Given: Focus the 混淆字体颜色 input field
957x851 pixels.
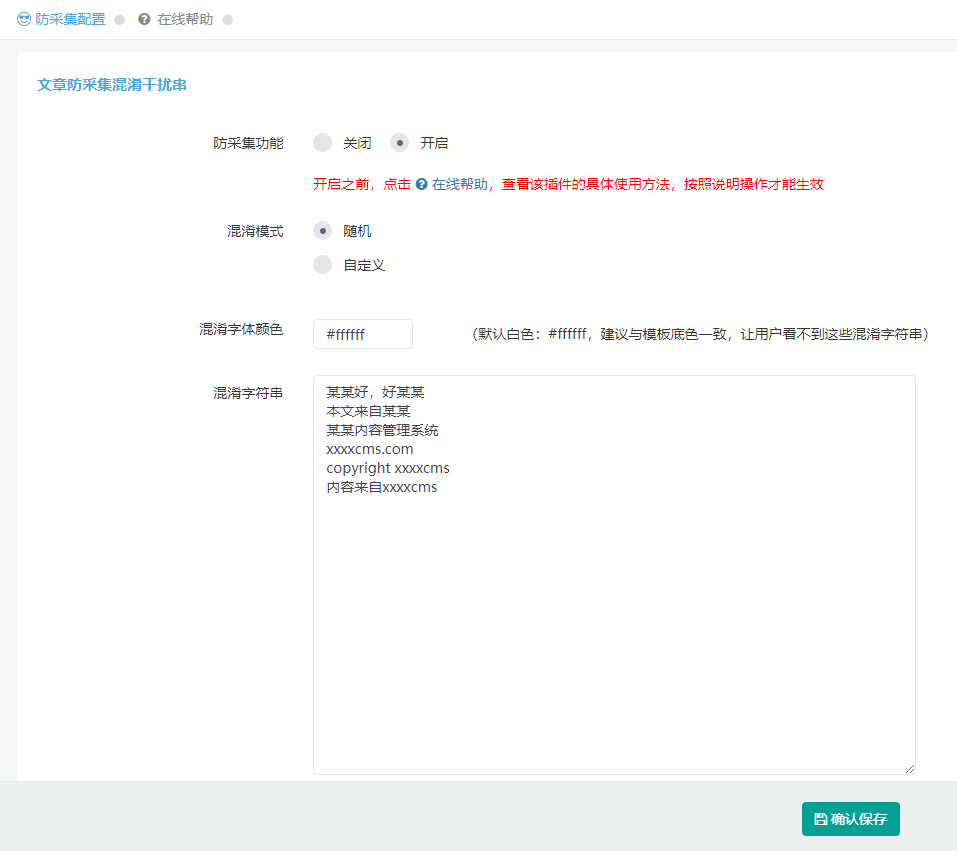Looking at the screenshot, I should [x=363, y=334].
